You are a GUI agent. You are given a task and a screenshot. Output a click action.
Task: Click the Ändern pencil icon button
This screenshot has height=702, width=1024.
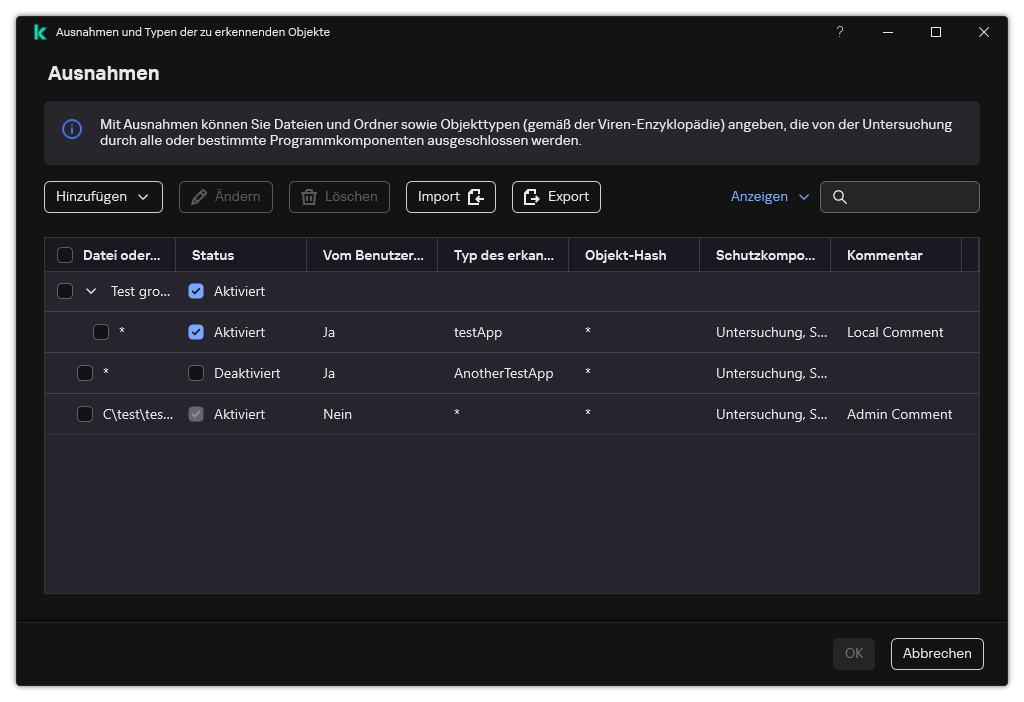point(226,197)
